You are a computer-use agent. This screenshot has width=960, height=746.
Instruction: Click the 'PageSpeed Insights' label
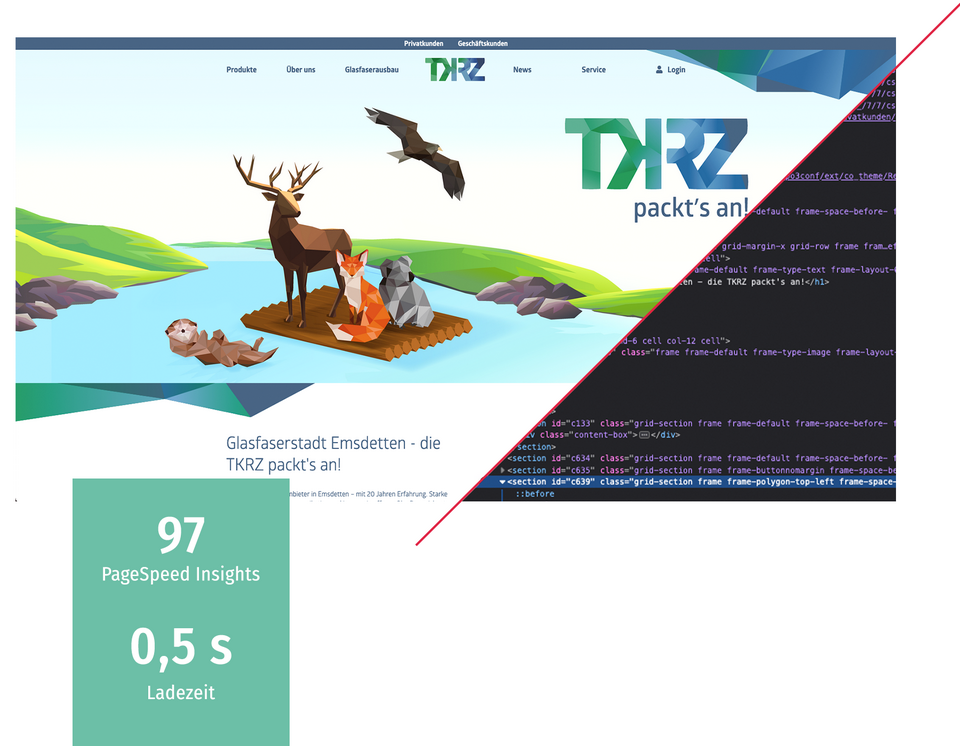181,575
